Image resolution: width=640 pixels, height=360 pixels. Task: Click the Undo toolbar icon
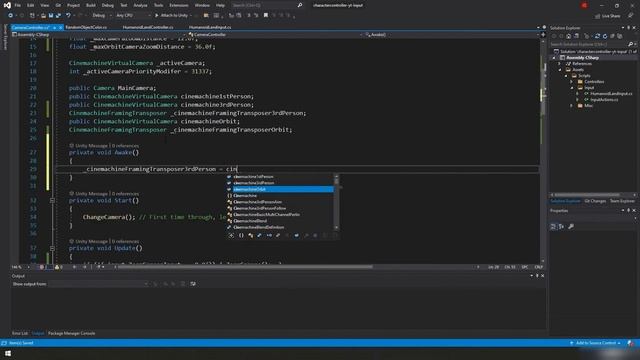pyautogui.click(x=68, y=16)
